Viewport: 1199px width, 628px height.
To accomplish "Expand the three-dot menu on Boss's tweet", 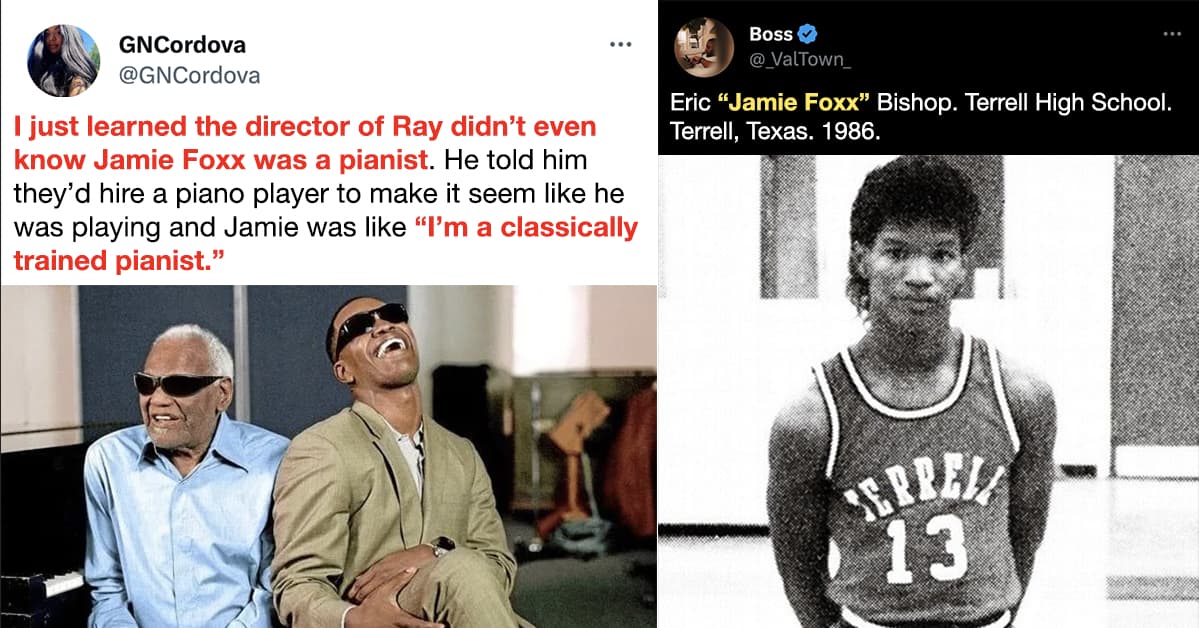I will point(1172,34).
